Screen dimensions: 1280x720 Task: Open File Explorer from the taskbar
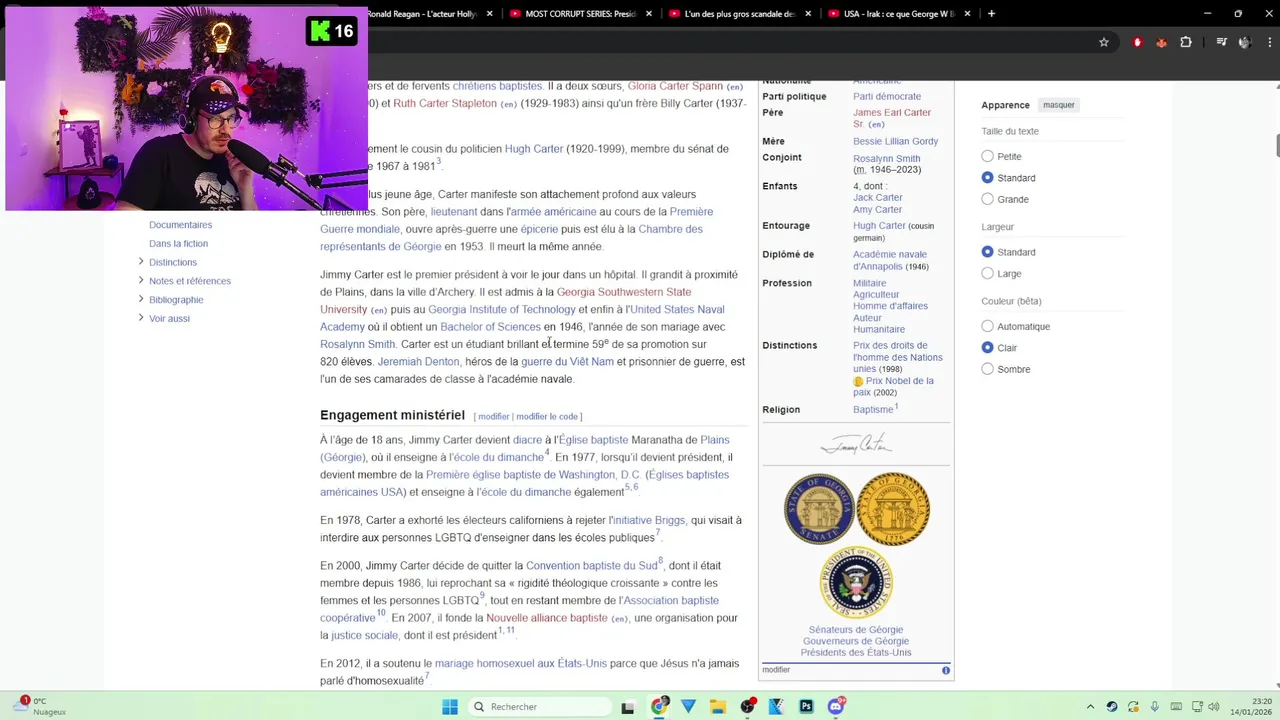pos(718,707)
